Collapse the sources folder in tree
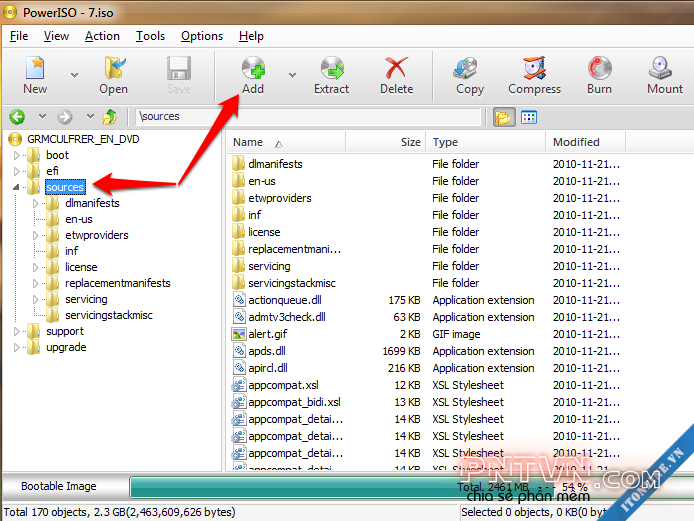 click(17, 187)
